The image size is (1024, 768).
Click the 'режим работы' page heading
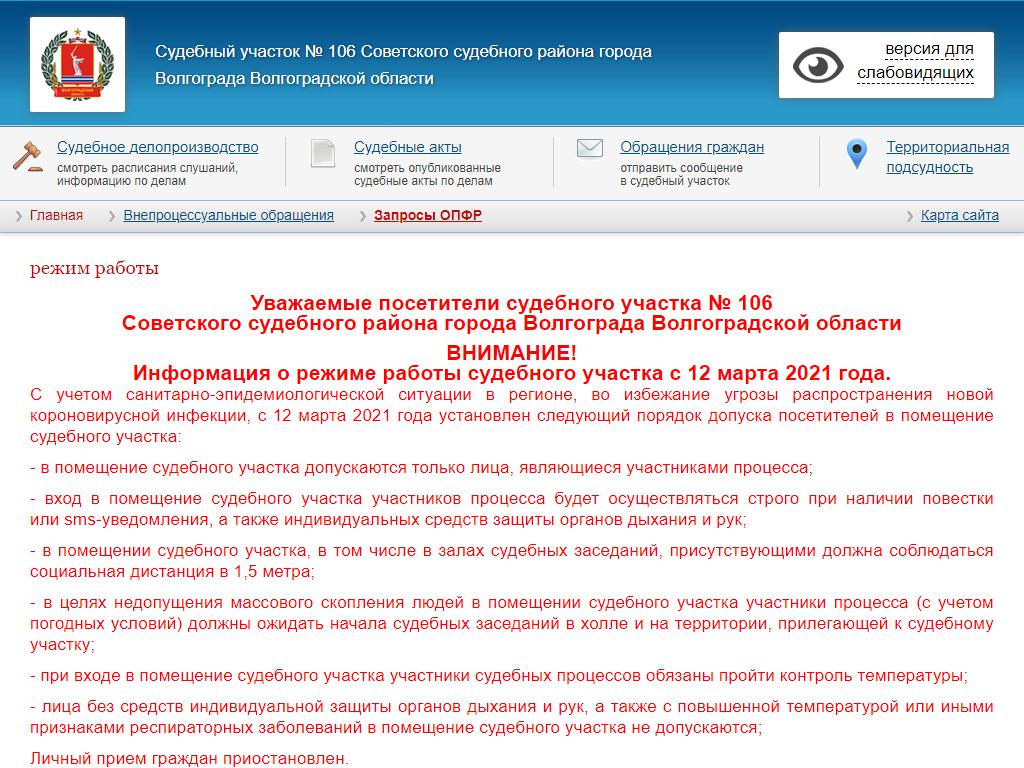94,268
